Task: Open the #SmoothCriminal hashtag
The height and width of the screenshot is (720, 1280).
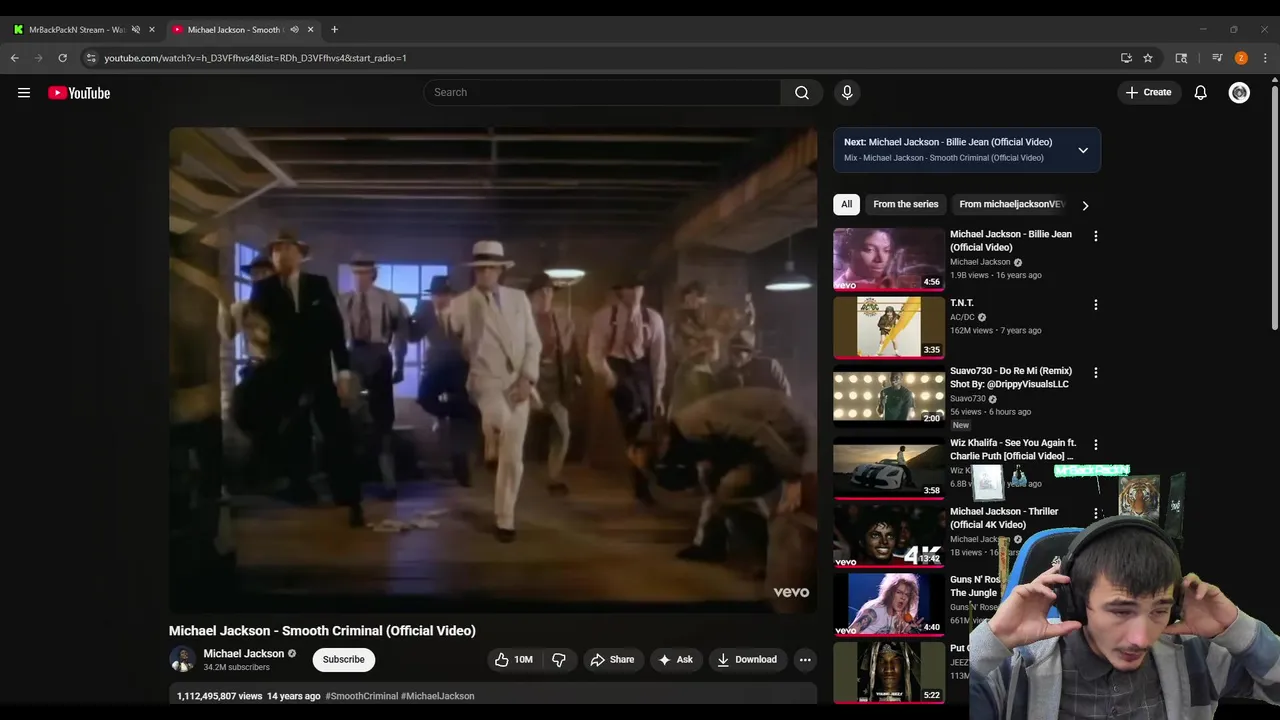Action: click(361, 696)
